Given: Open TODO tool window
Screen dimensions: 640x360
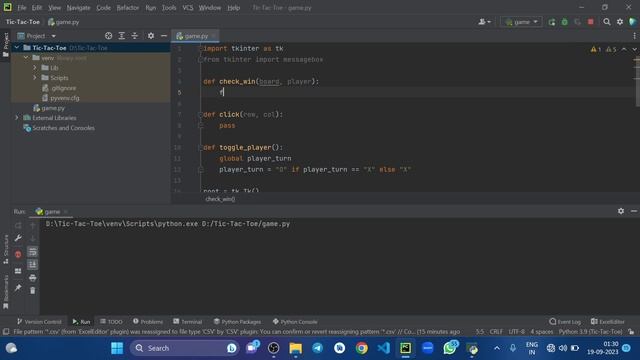Looking at the screenshot, I should (x=111, y=322).
